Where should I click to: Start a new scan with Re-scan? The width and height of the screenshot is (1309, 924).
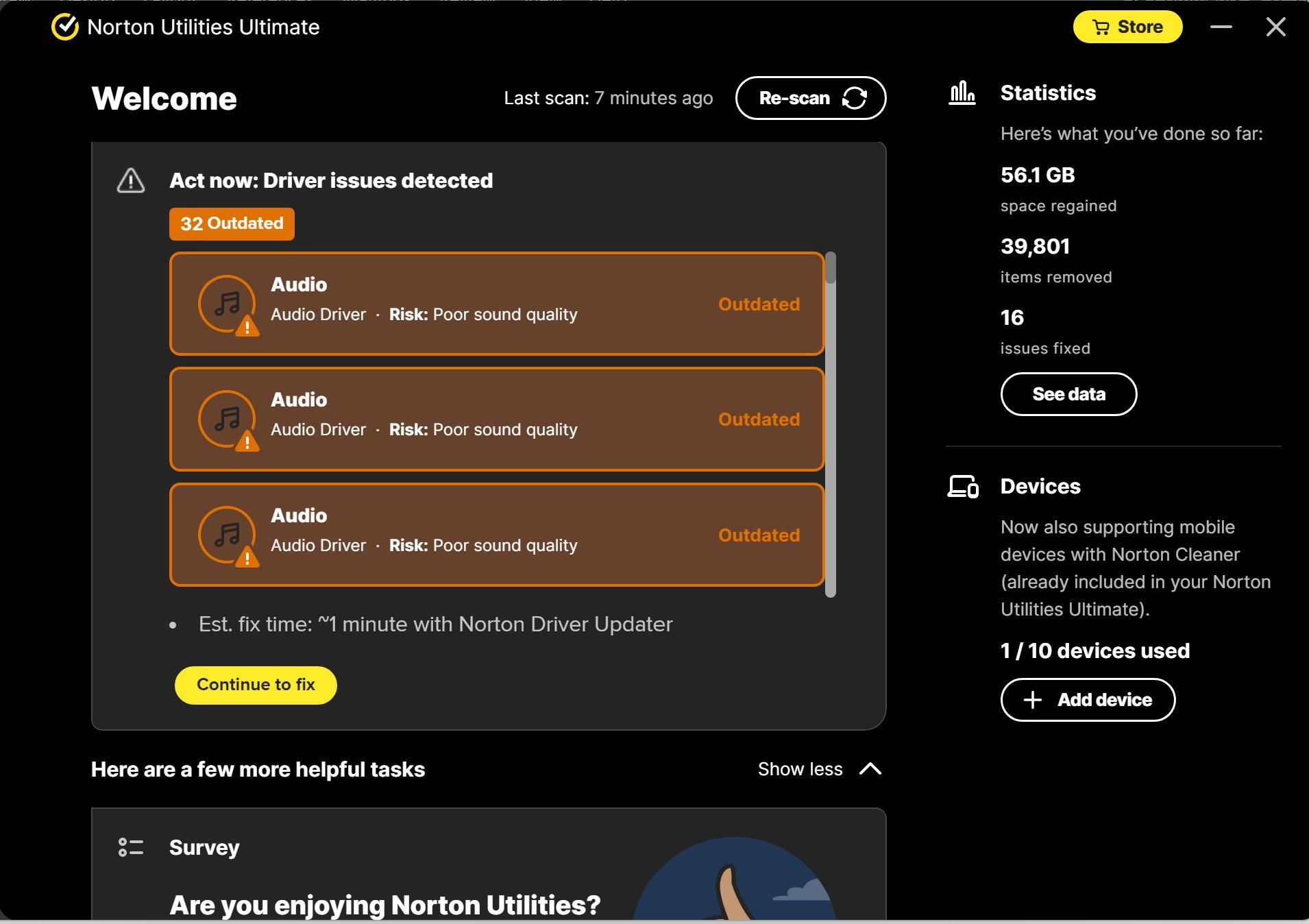810,98
